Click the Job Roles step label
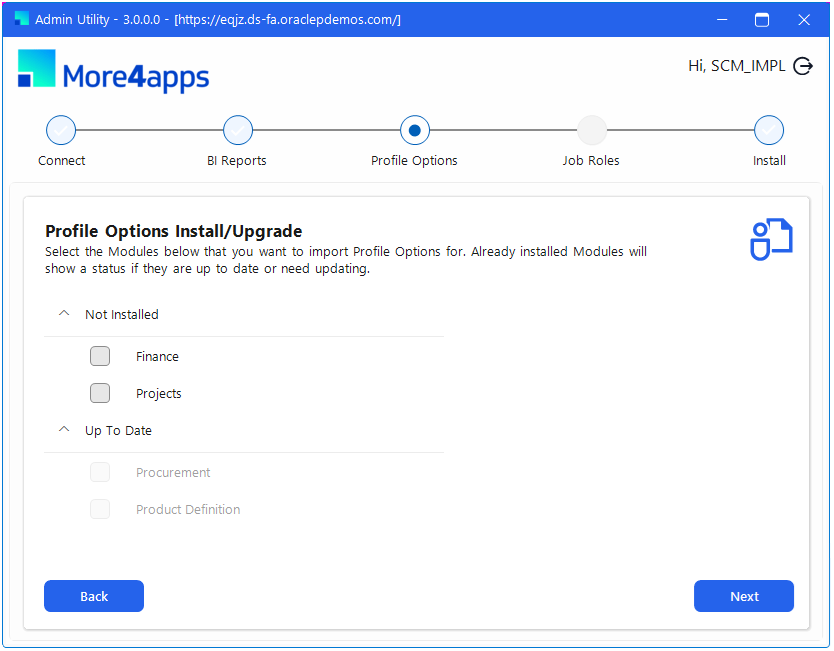Image resolution: width=834 pixels, height=651 pixels. click(x=591, y=161)
